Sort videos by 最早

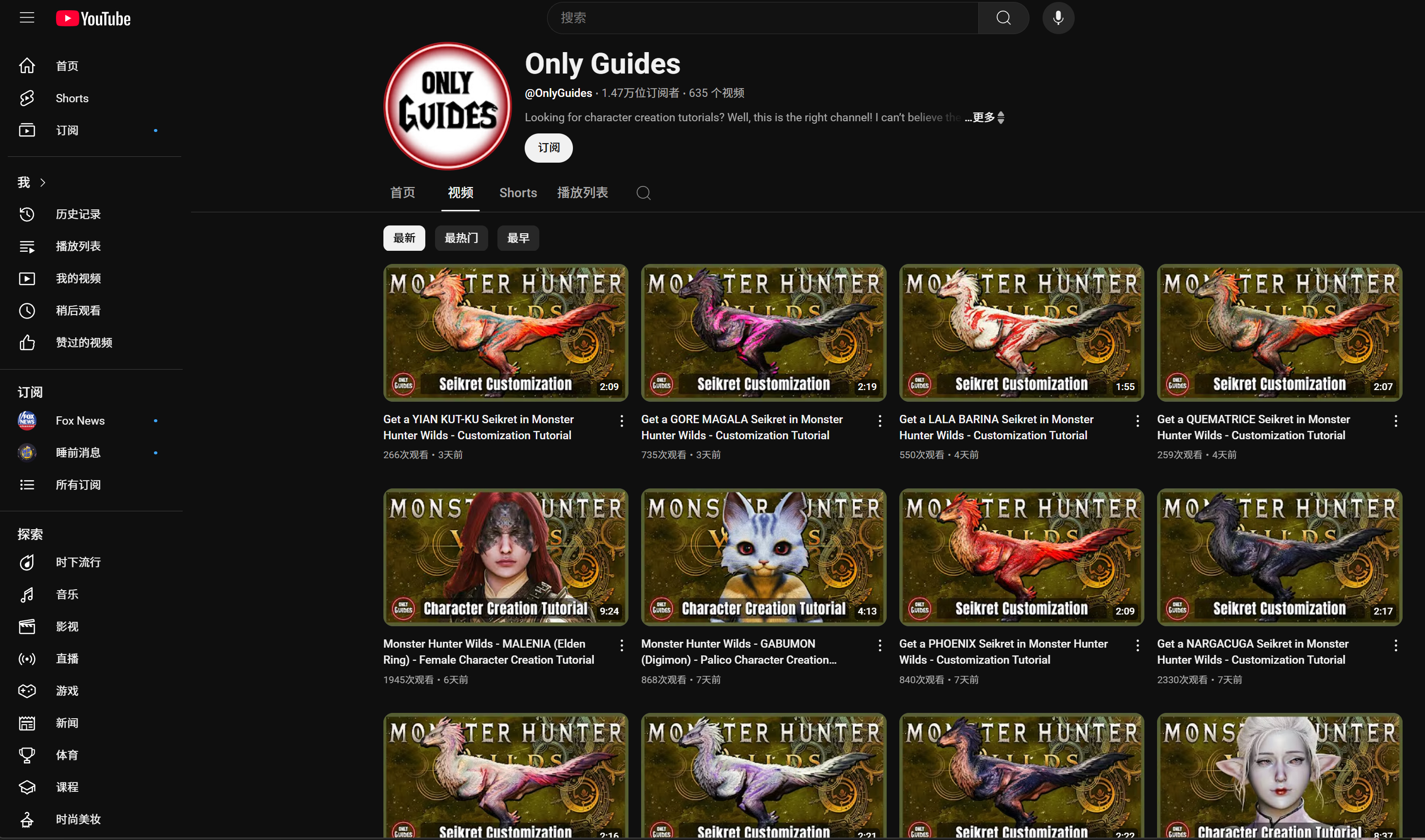pyautogui.click(x=518, y=238)
